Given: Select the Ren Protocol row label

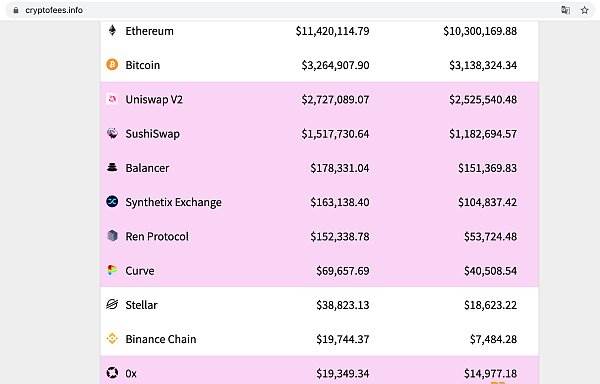Looking at the screenshot, I should click(157, 236).
